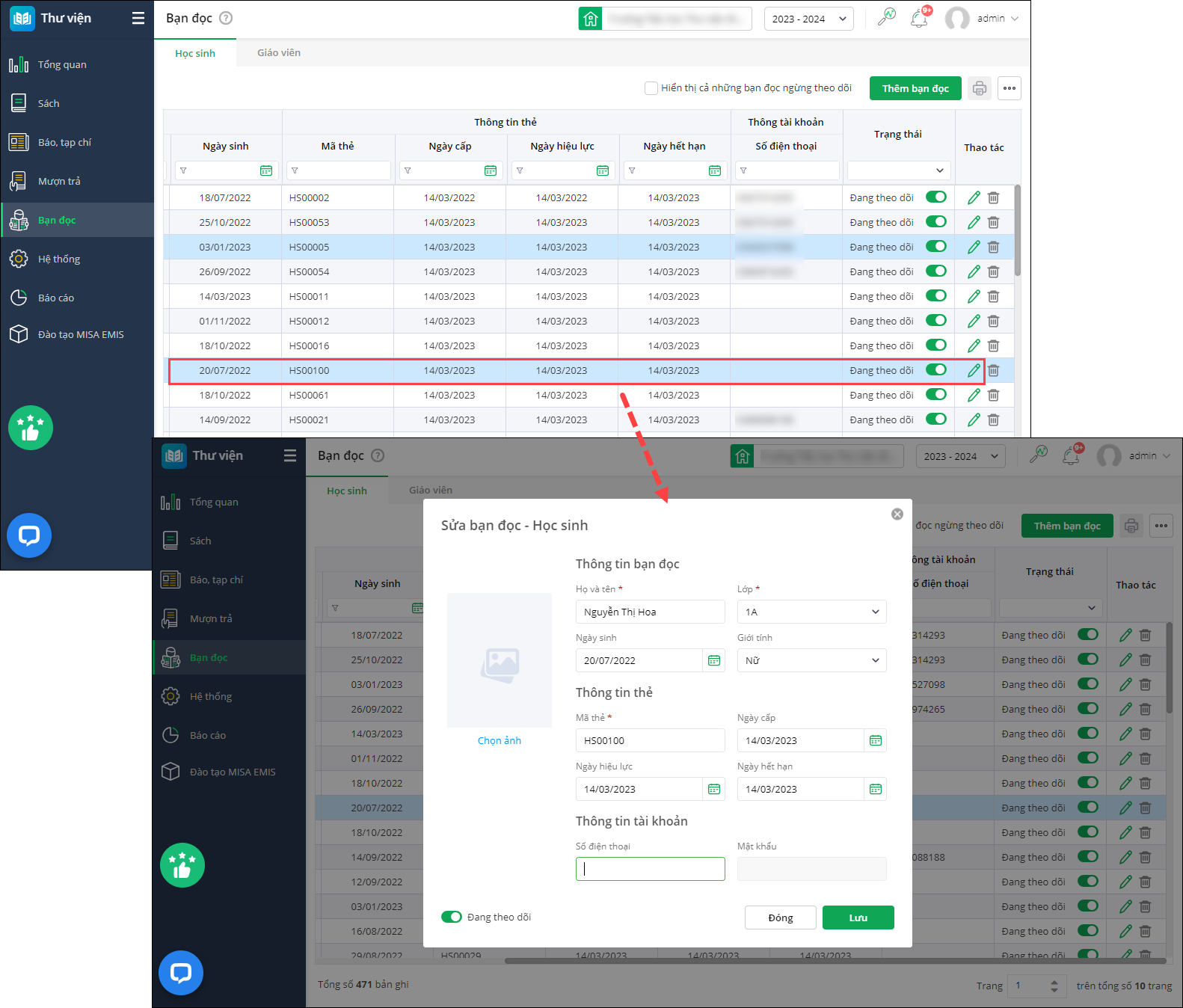Click the green home icon in the top window header

coord(590,19)
